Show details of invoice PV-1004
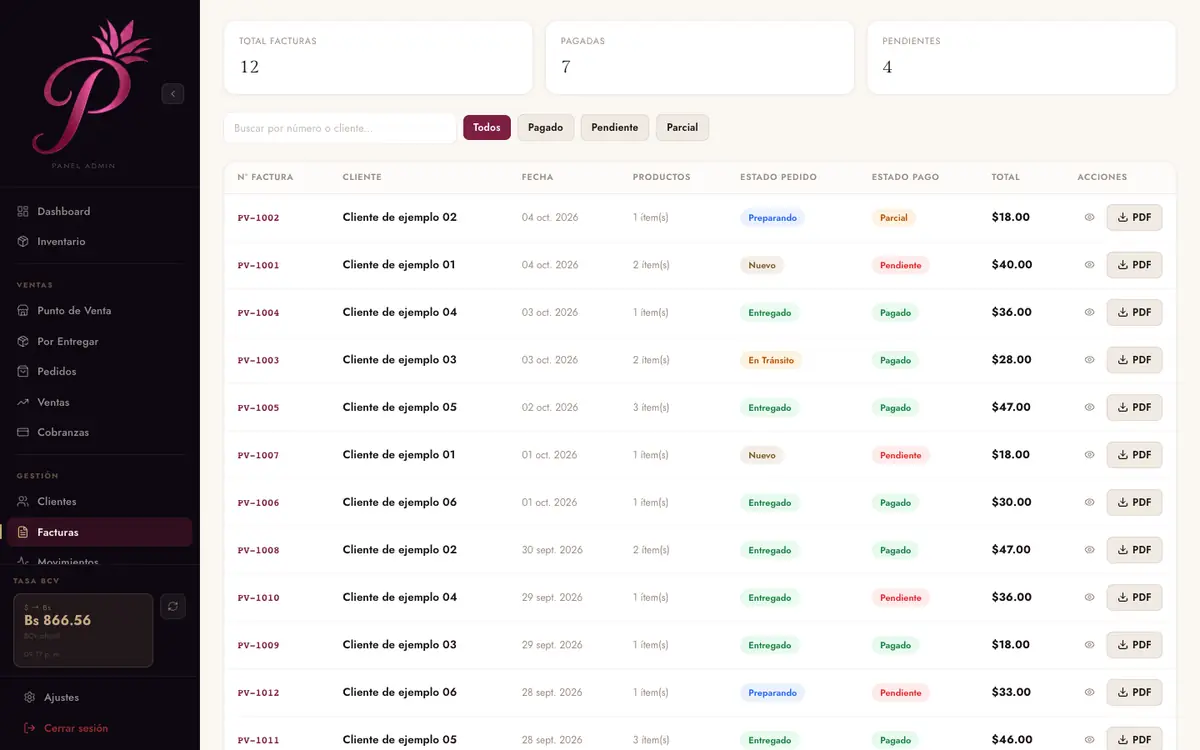This screenshot has width=1200, height=750. [x=1090, y=312]
